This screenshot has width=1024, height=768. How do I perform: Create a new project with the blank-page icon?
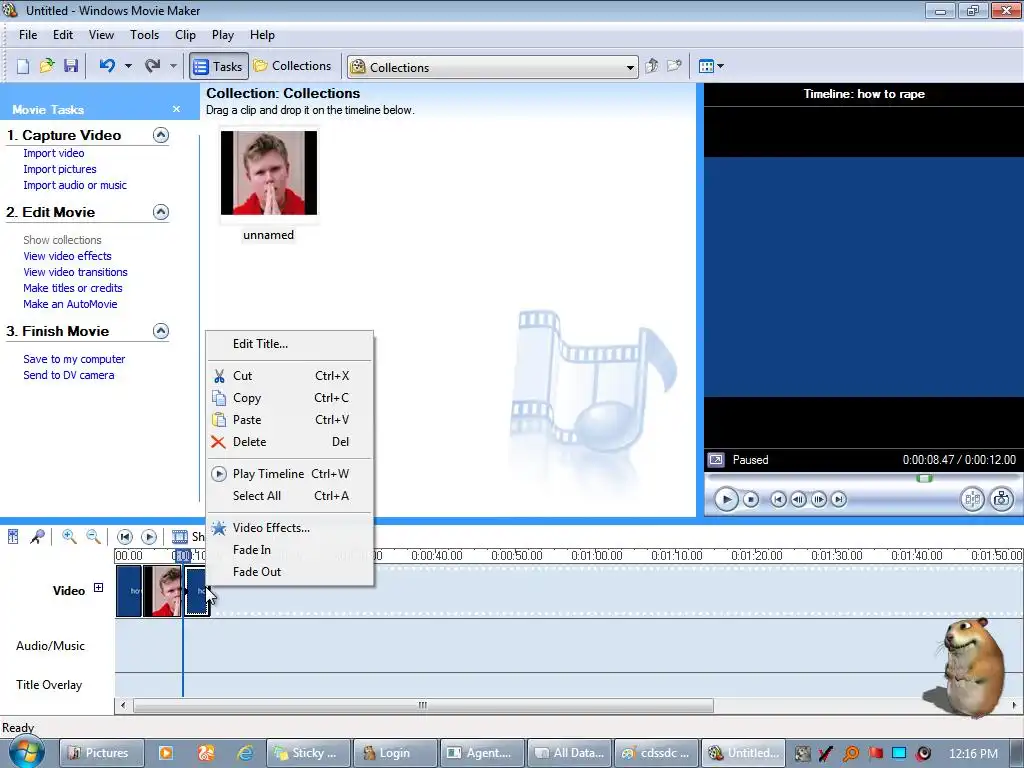click(22, 66)
